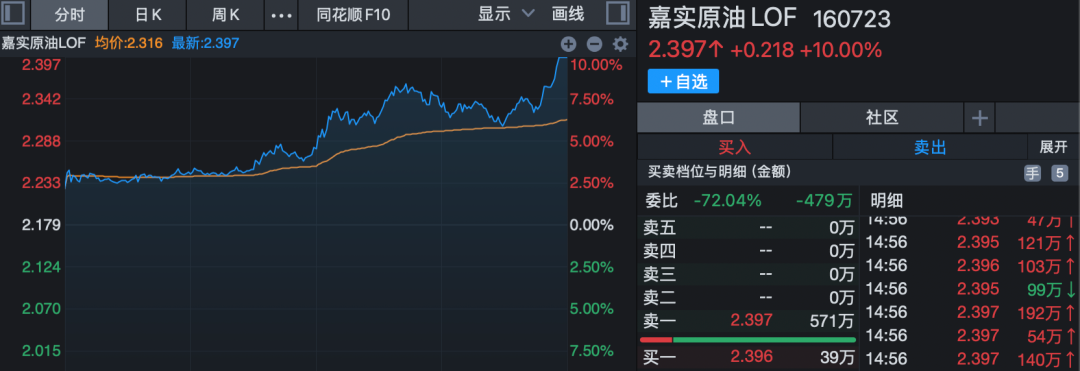The width and height of the screenshot is (1080, 371).
Task: Zoom in chart with plus icon
Action: (x=568, y=45)
